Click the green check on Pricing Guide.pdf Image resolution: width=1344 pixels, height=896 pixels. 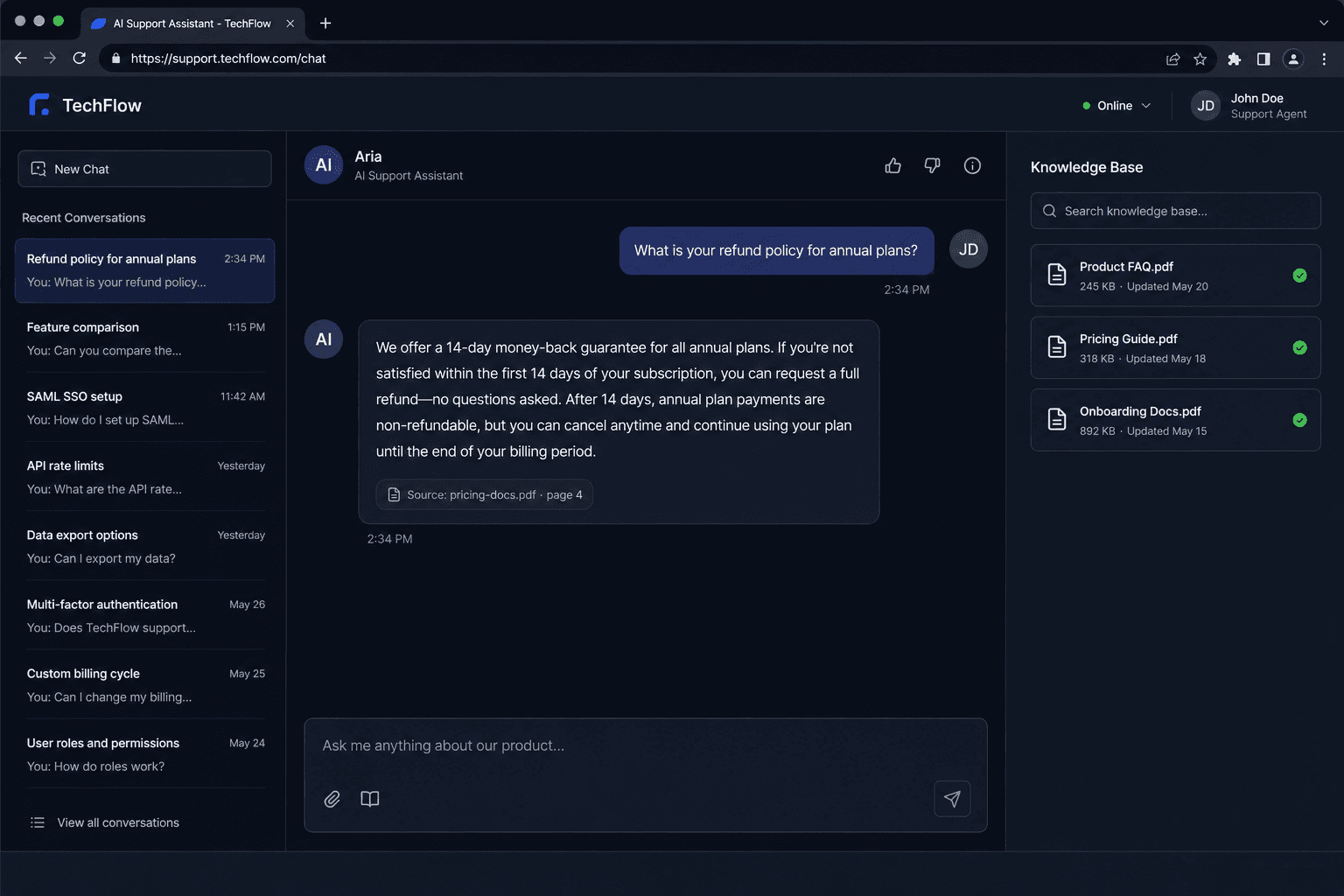click(x=1300, y=347)
